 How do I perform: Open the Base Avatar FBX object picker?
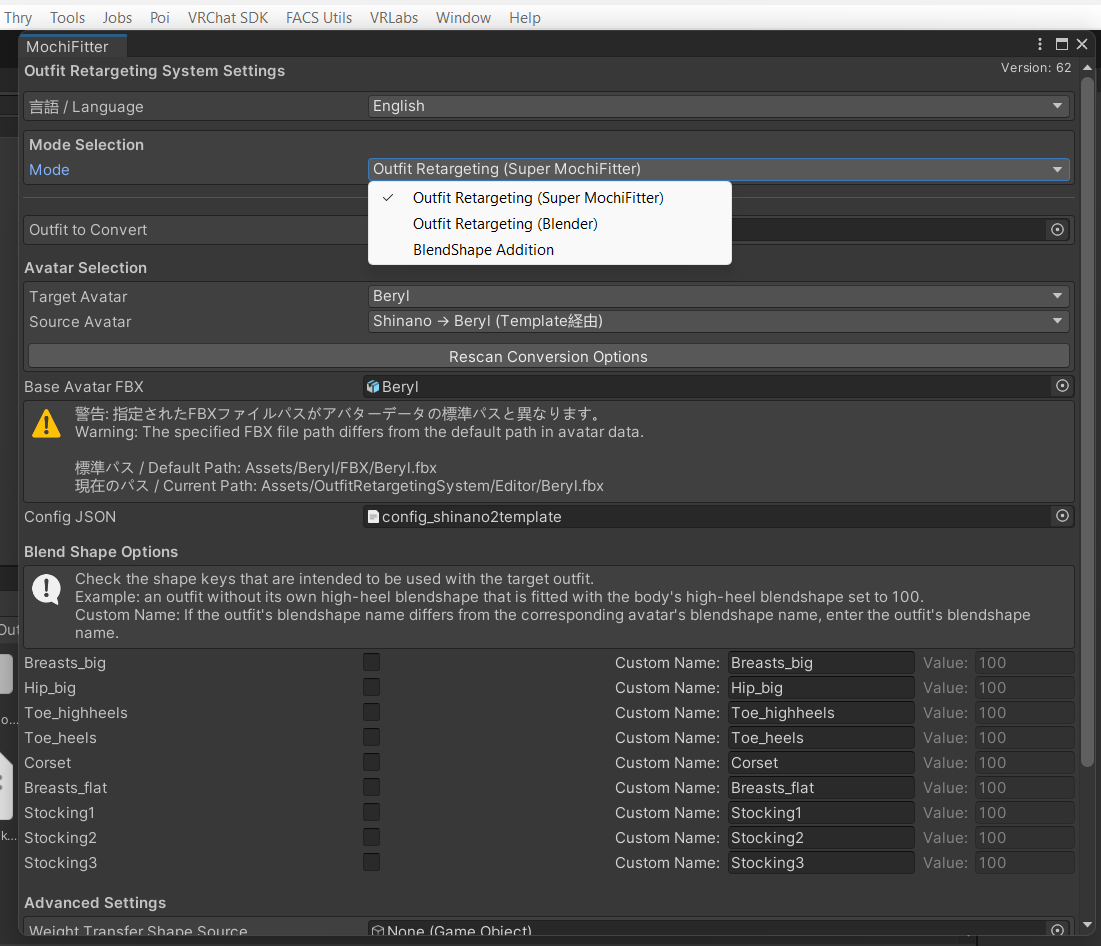1062,386
